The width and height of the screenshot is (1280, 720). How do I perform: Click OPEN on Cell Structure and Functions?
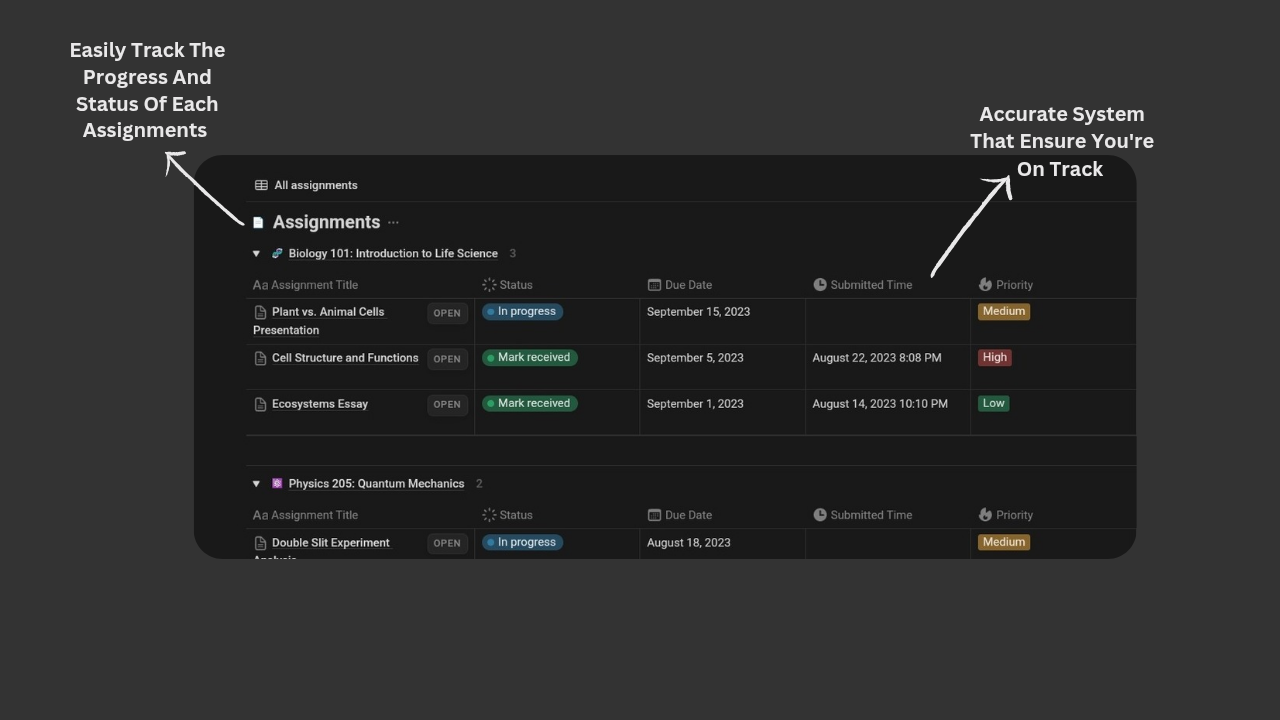point(447,358)
